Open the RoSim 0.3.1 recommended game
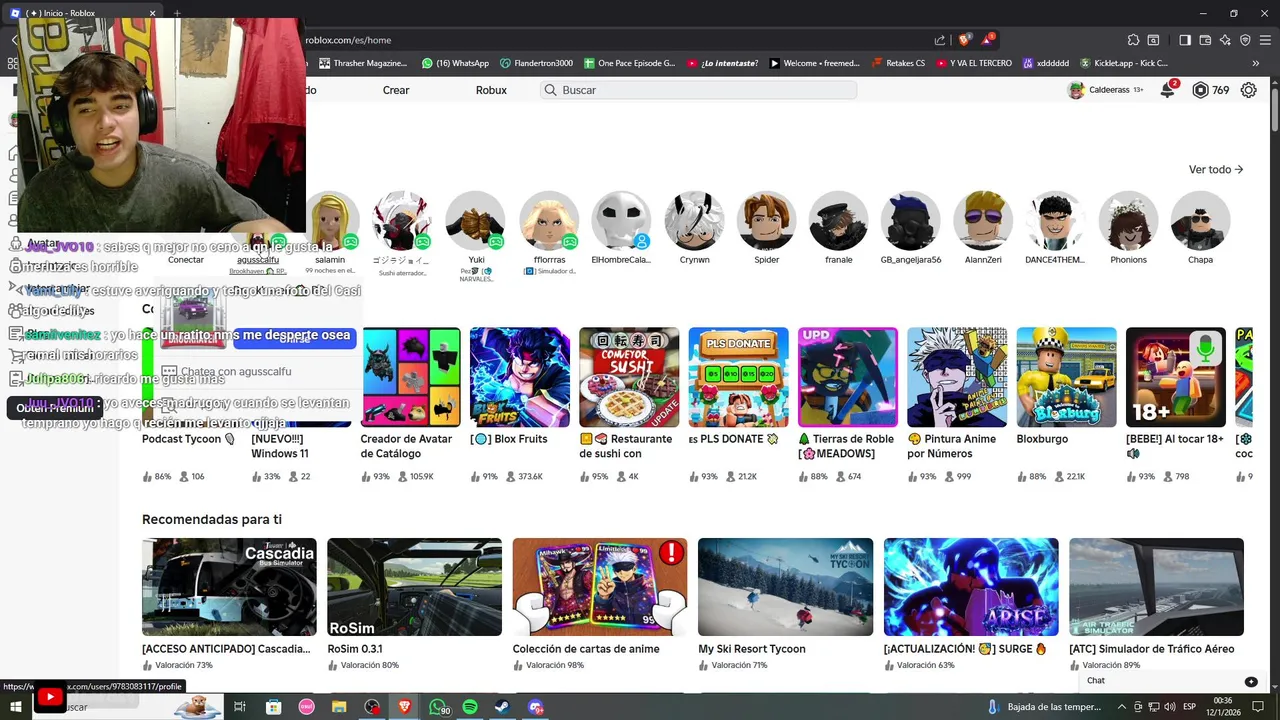1280x720 pixels. (414, 587)
